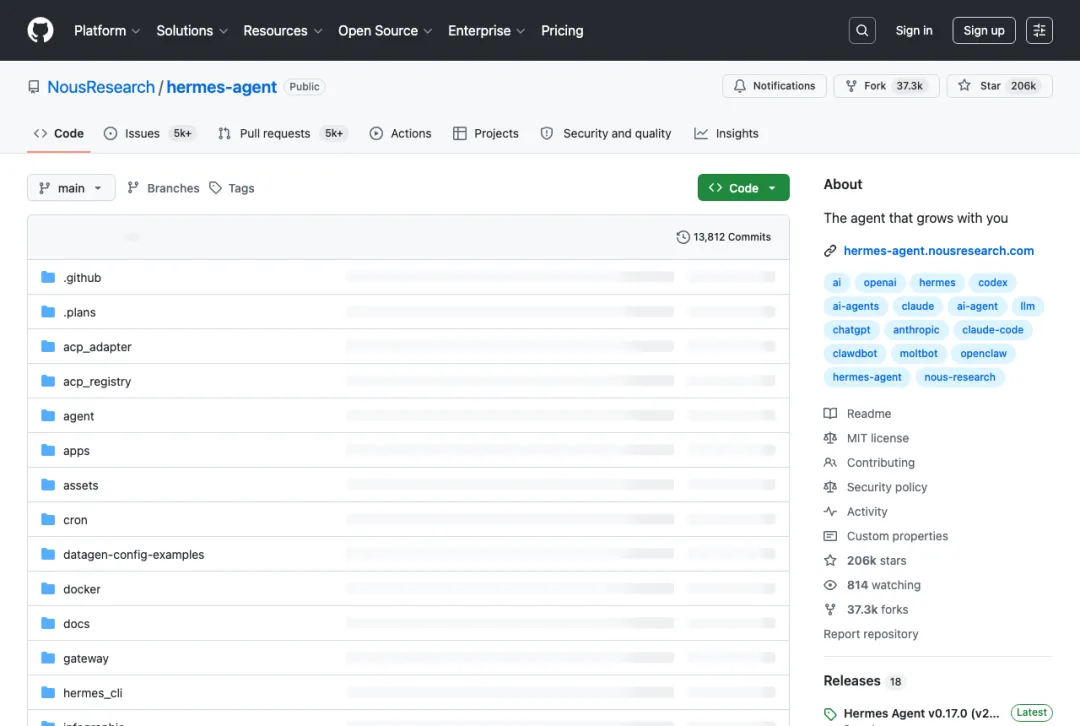
Task: Click the anthropic topic tag
Action: [916, 330]
